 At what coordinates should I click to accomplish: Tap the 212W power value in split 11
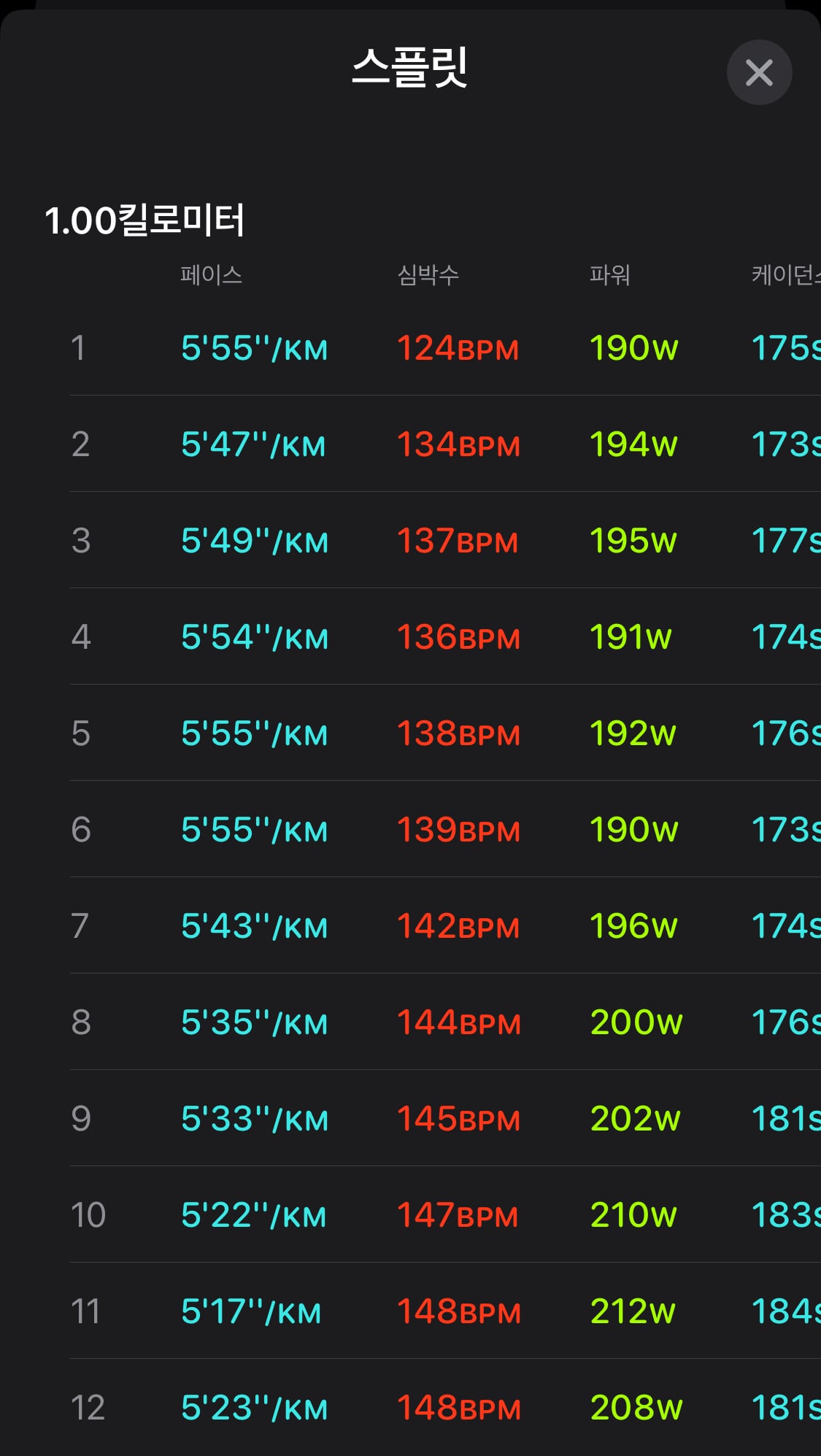tap(632, 1311)
